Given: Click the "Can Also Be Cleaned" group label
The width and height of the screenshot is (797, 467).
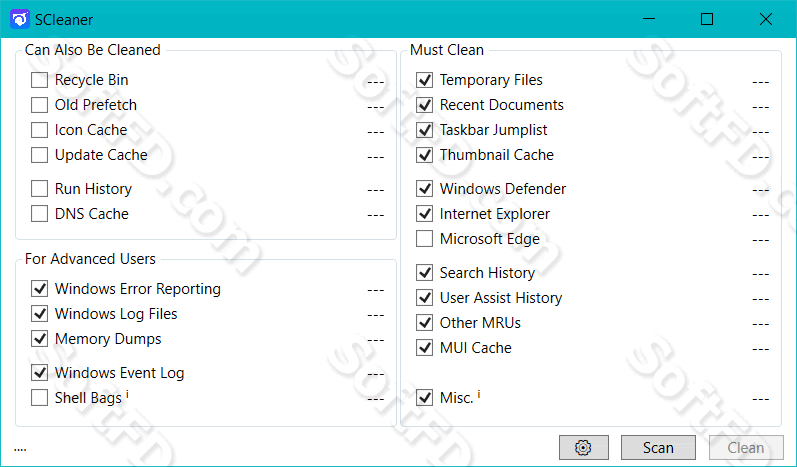Looking at the screenshot, I should [x=93, y=50].
